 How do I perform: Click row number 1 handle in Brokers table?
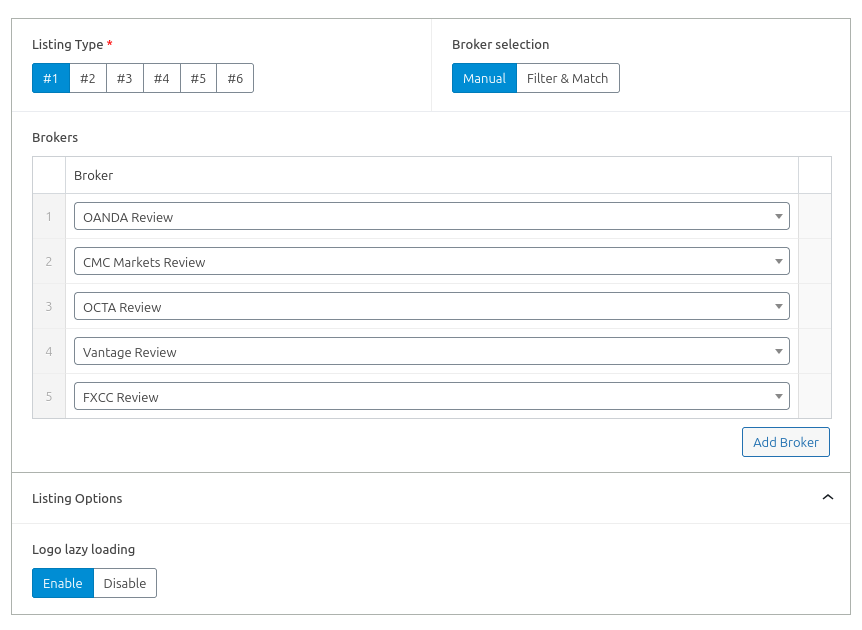coord(49,217)
